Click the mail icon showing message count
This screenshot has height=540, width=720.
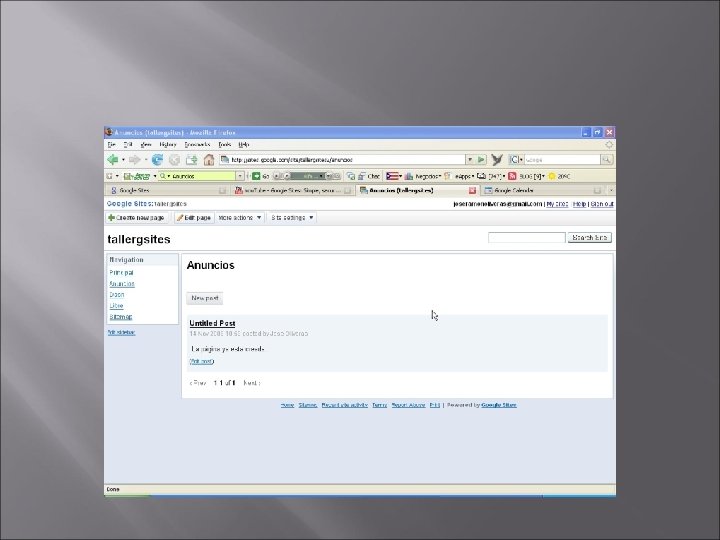tap(481, 176)
